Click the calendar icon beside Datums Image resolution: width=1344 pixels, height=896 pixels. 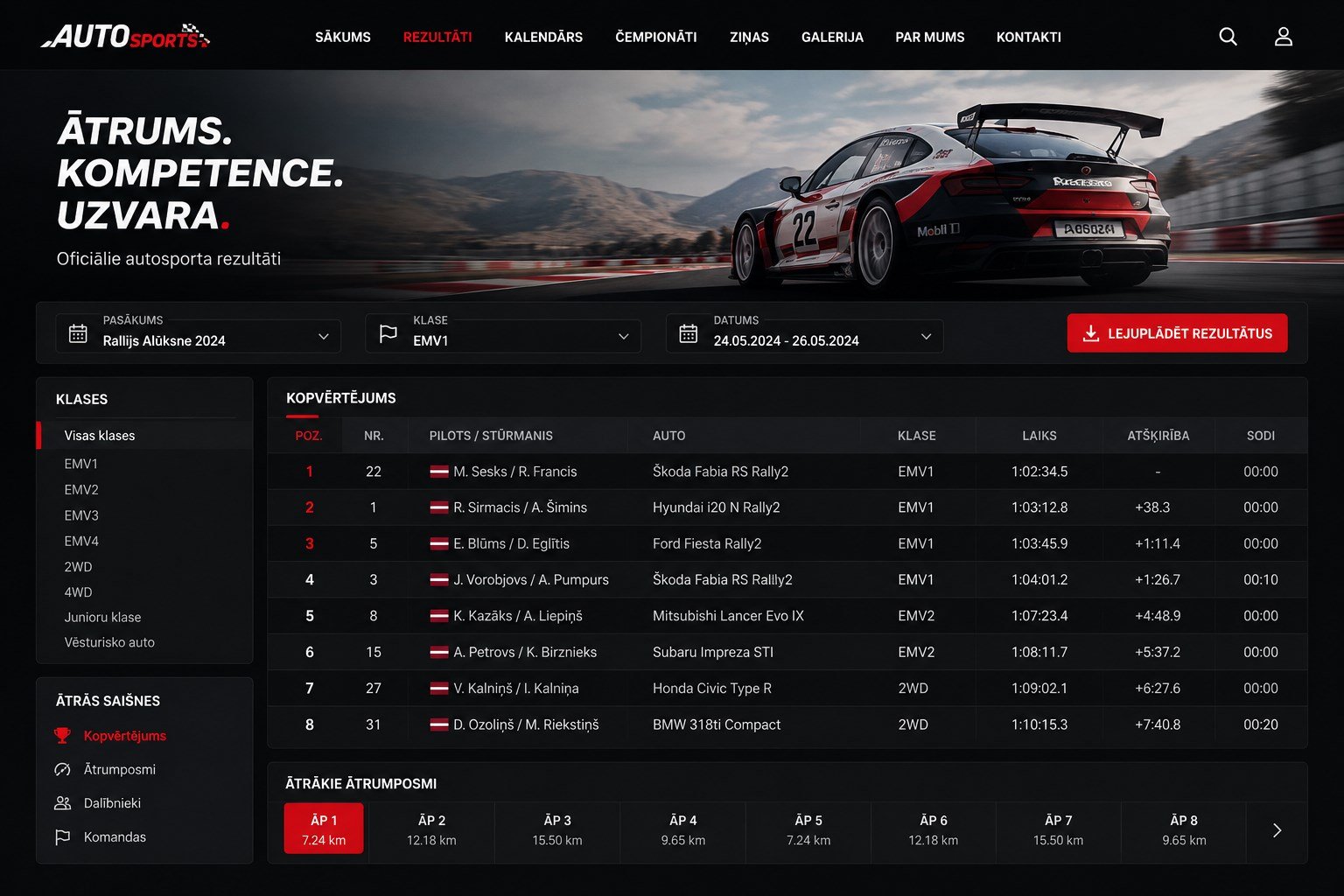pos(689,333)
